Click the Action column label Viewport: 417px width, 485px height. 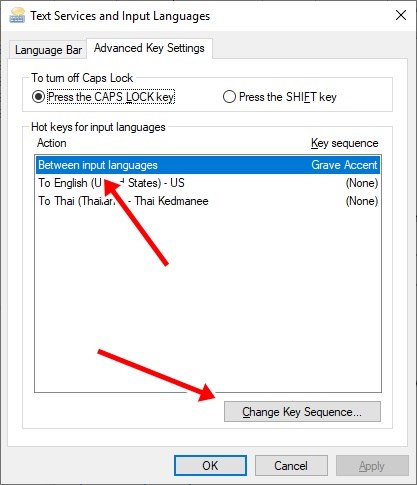(52, 143)
